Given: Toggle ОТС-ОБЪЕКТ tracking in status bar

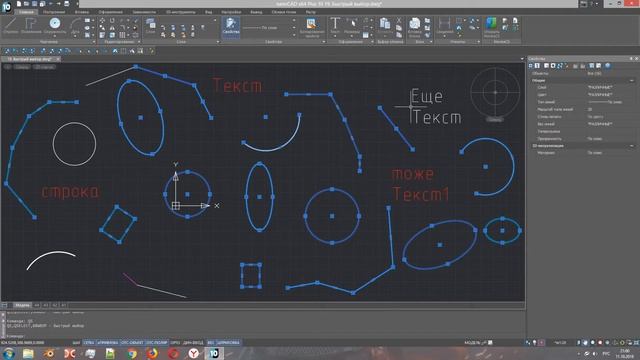Looking at the screenshot, I should (x=132, y=342).
